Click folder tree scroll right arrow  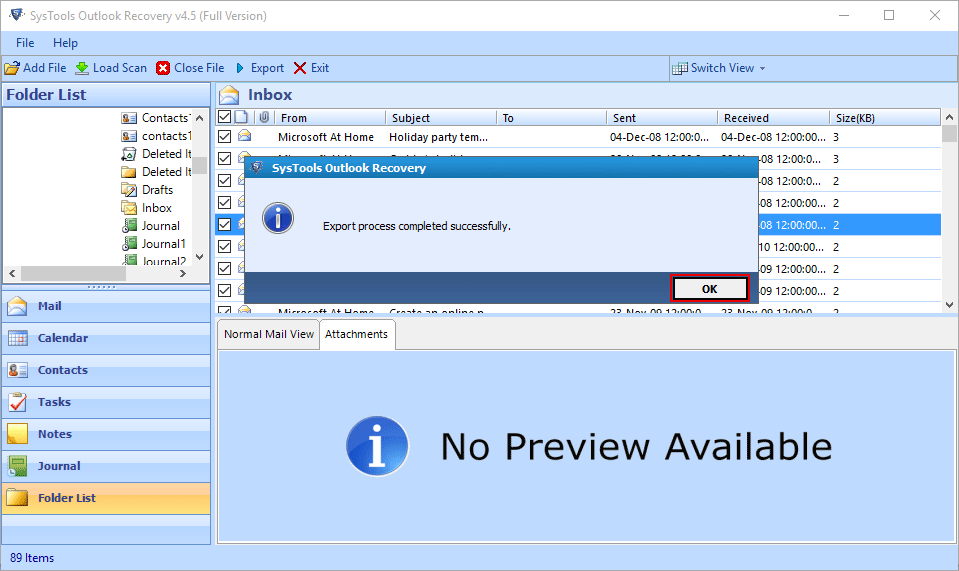point(182,273)
